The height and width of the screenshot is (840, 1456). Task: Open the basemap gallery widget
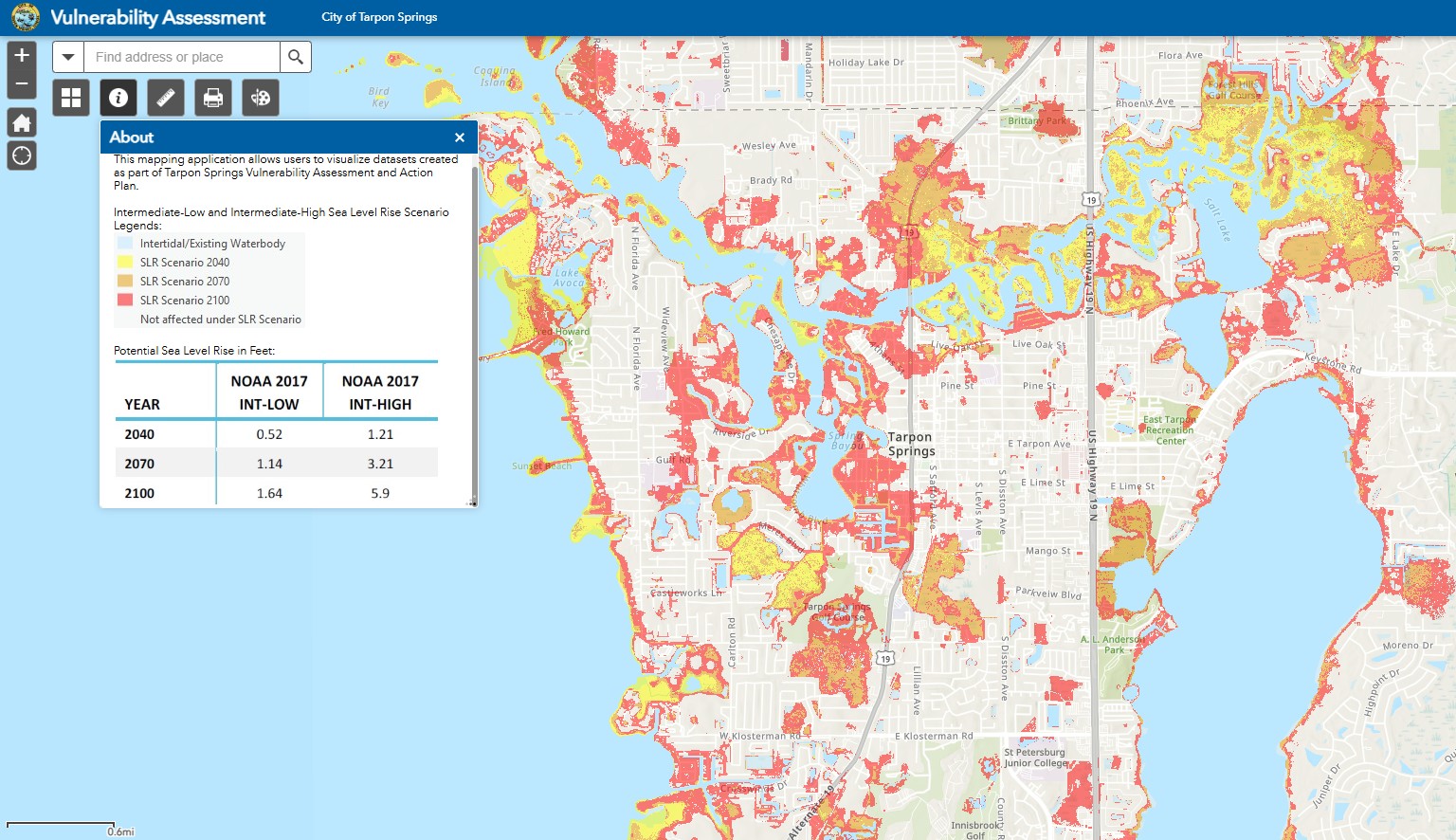click(71, 98)
